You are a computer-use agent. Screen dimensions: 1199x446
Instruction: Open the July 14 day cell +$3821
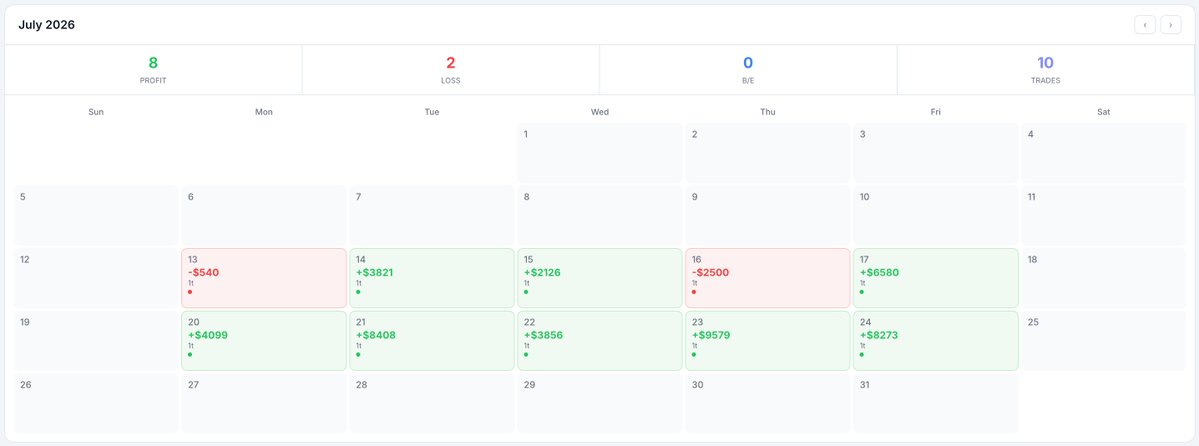tap(432, 278)
